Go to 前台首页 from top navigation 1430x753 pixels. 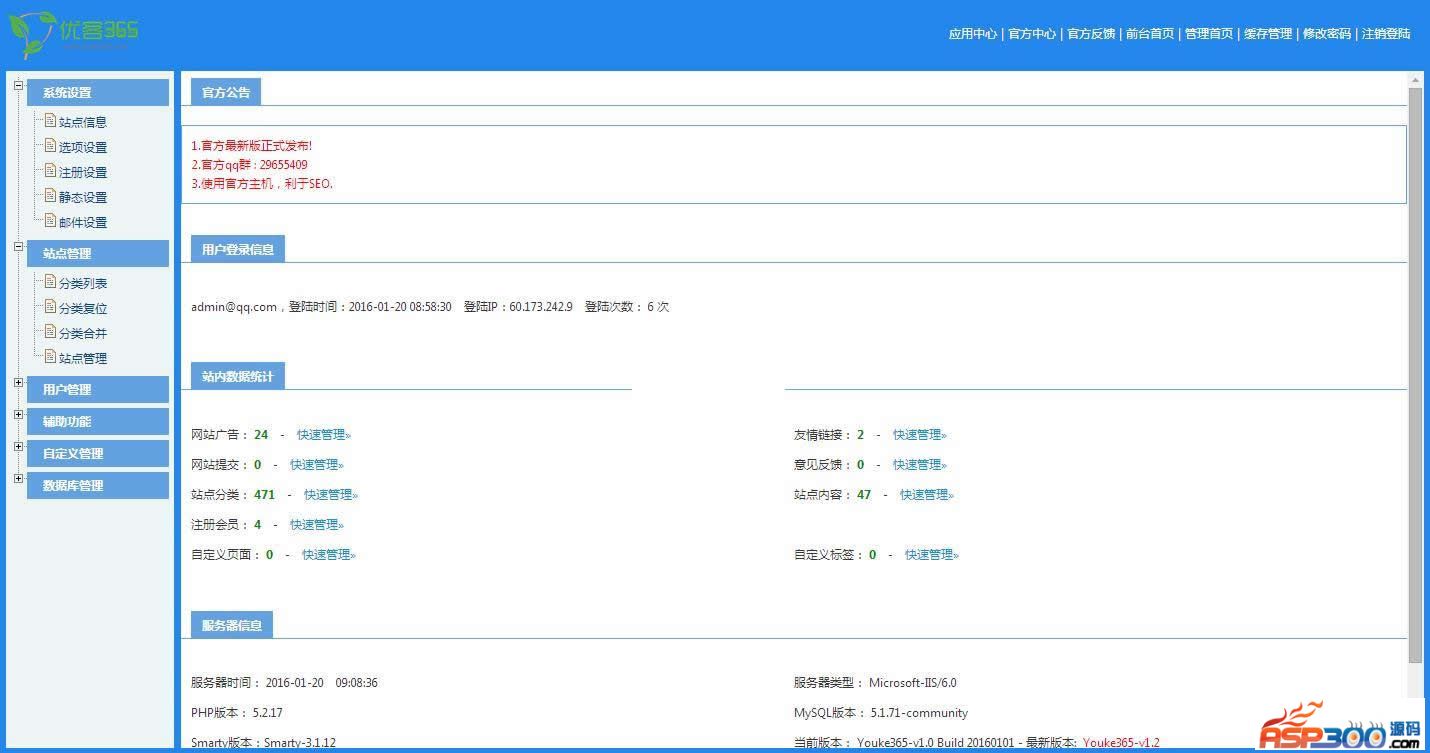[1149, 34]
